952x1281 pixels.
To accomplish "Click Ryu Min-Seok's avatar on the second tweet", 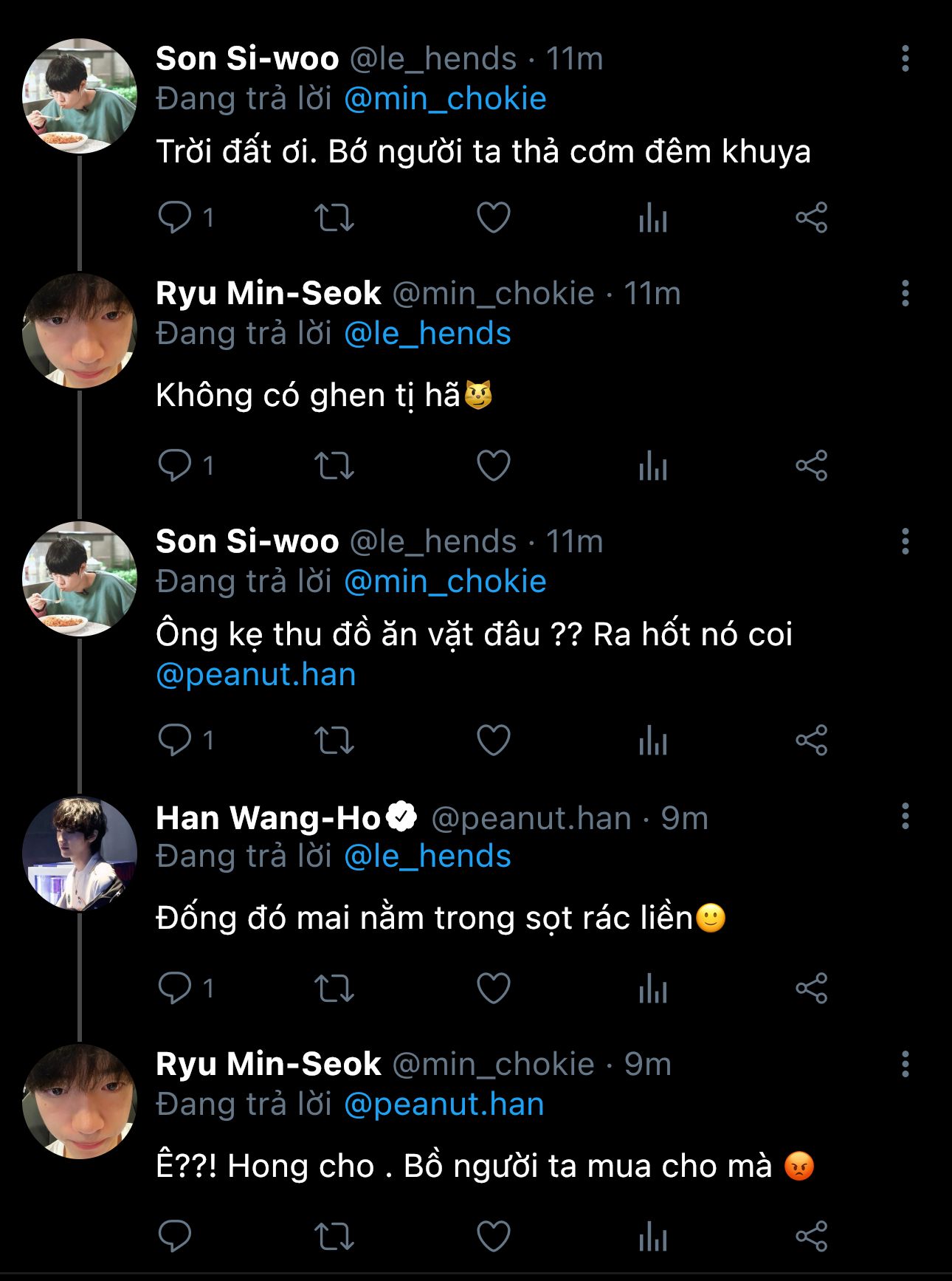I will 80,331.
